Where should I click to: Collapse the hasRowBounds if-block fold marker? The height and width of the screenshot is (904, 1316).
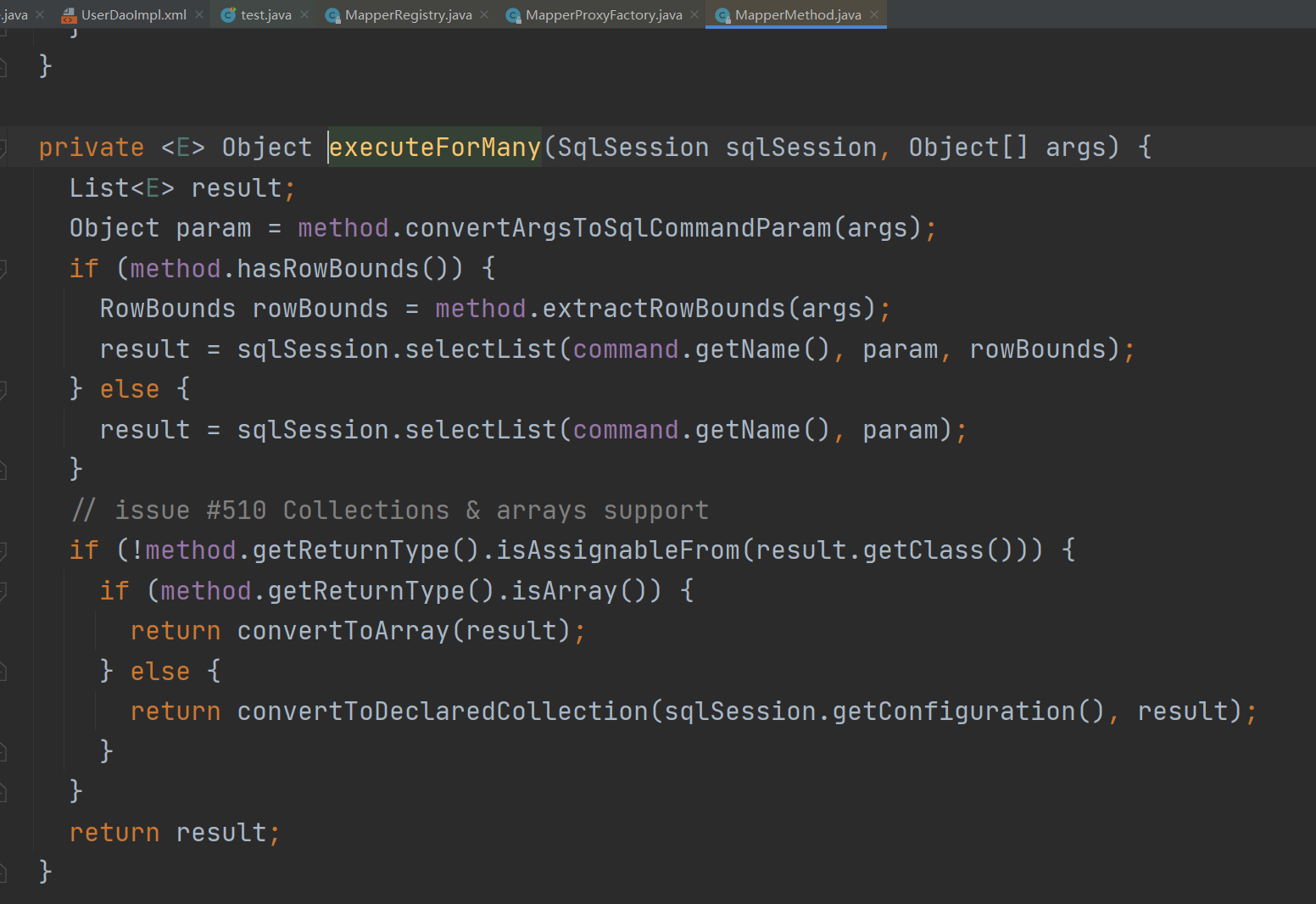pyautogui.click(x=3, y=270)
